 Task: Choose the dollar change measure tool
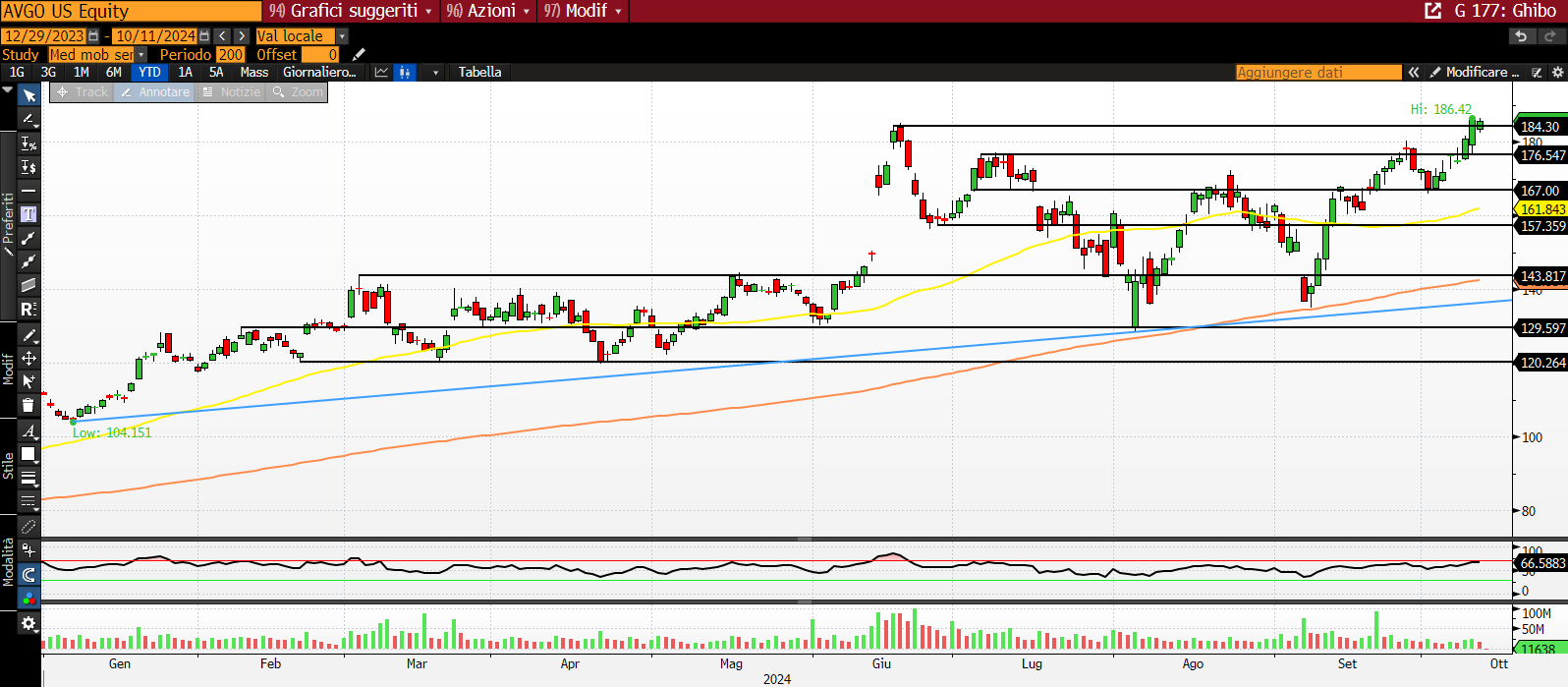pyautogui.click(x=28, y=167)
